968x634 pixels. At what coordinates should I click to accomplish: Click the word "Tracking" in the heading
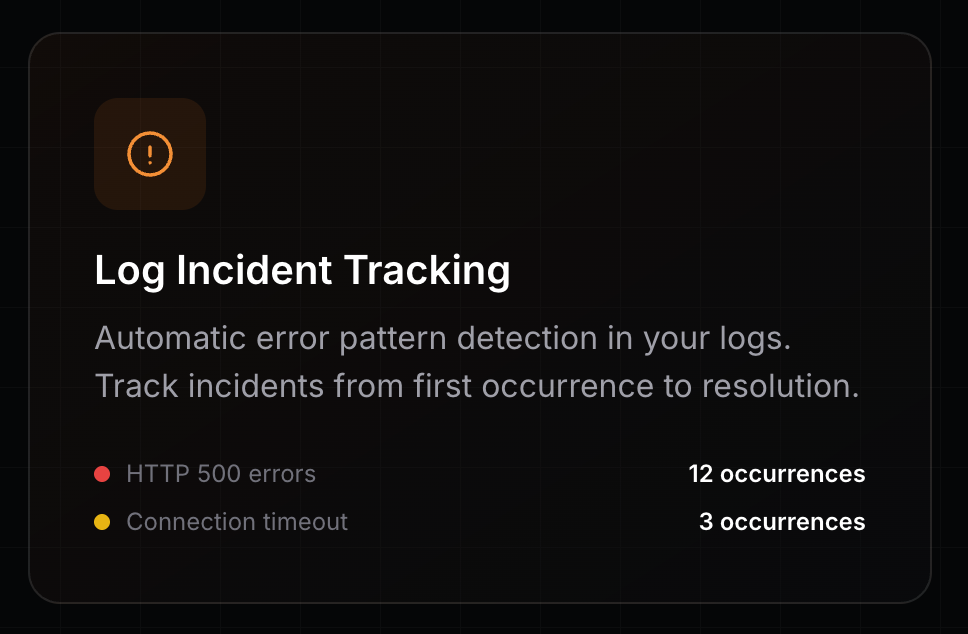point(427,272)
